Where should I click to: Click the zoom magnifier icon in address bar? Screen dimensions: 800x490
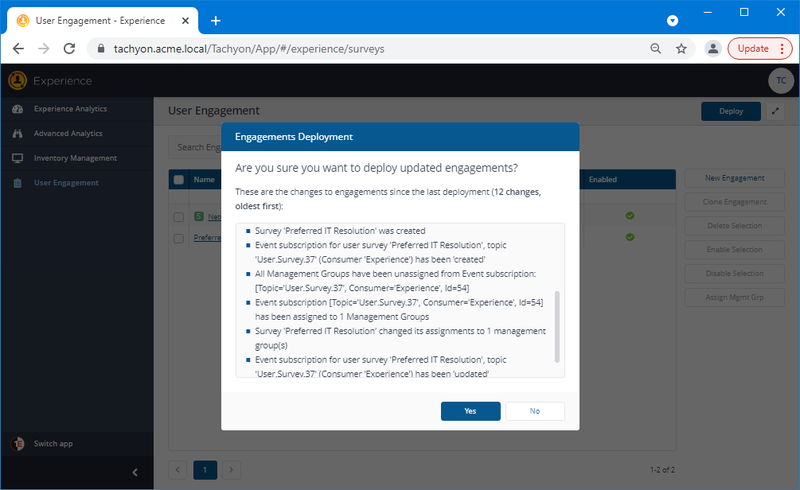(656, 48)
